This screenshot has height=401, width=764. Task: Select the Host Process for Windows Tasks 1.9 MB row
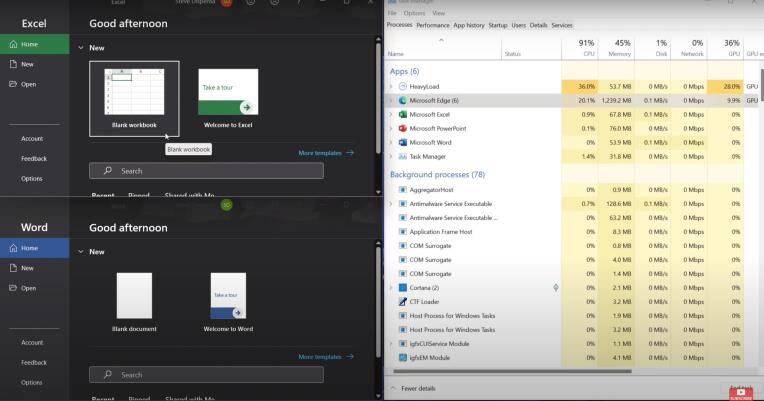(565, 316)
